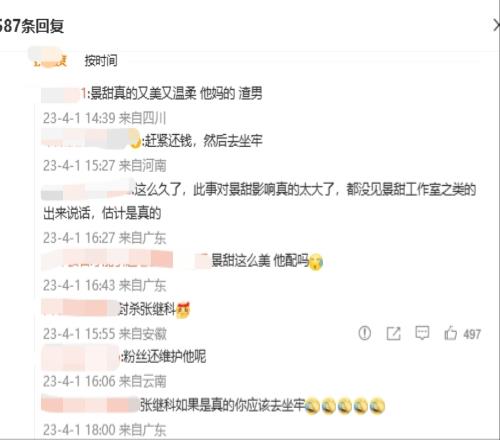Click the first crying emoji after 你应该去坐牢
Image resolution: width=500 pixels, height=440 pixels.
(312, 406)
